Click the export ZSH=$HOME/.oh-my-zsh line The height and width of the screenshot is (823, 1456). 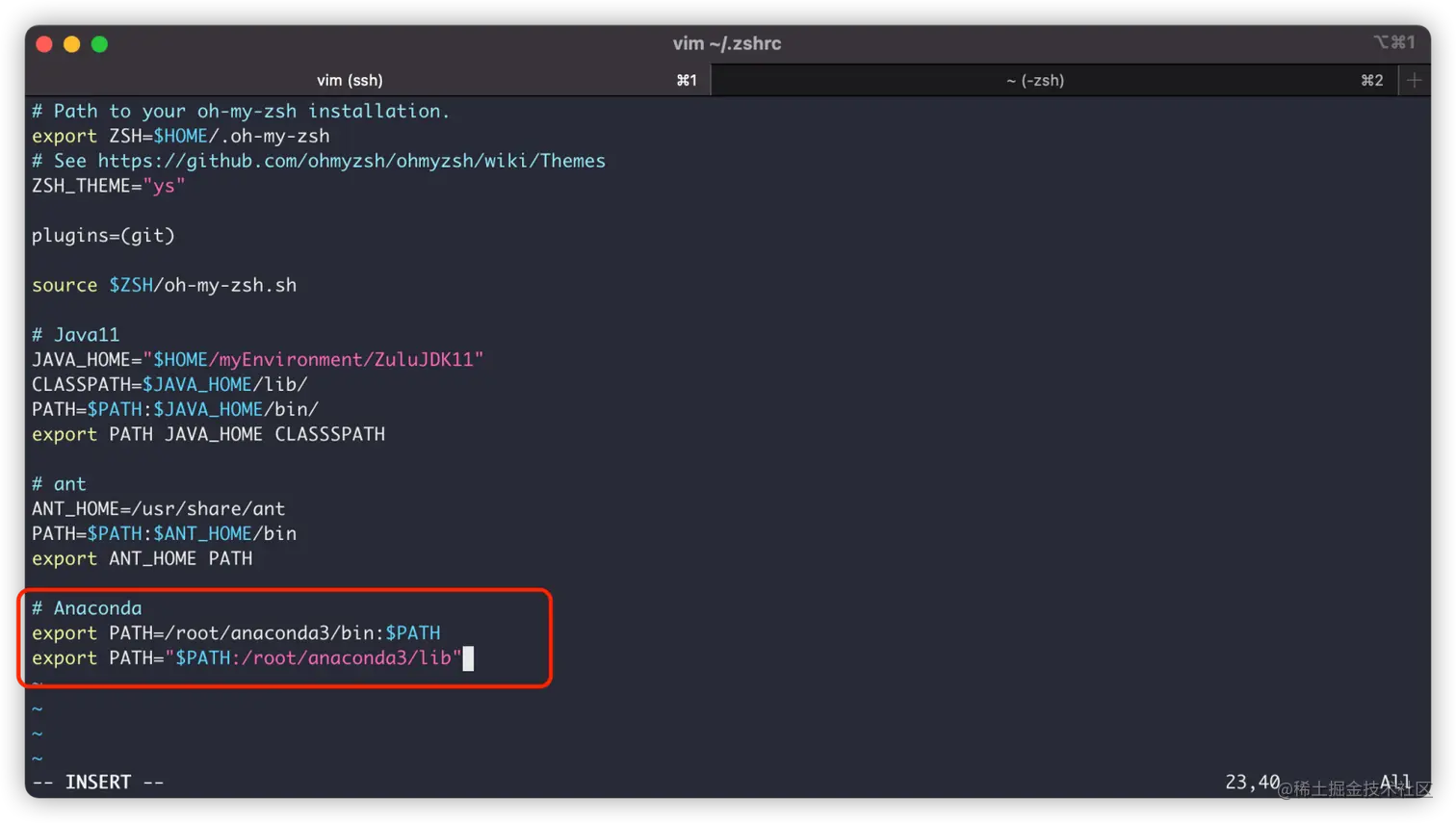[181, 137]
